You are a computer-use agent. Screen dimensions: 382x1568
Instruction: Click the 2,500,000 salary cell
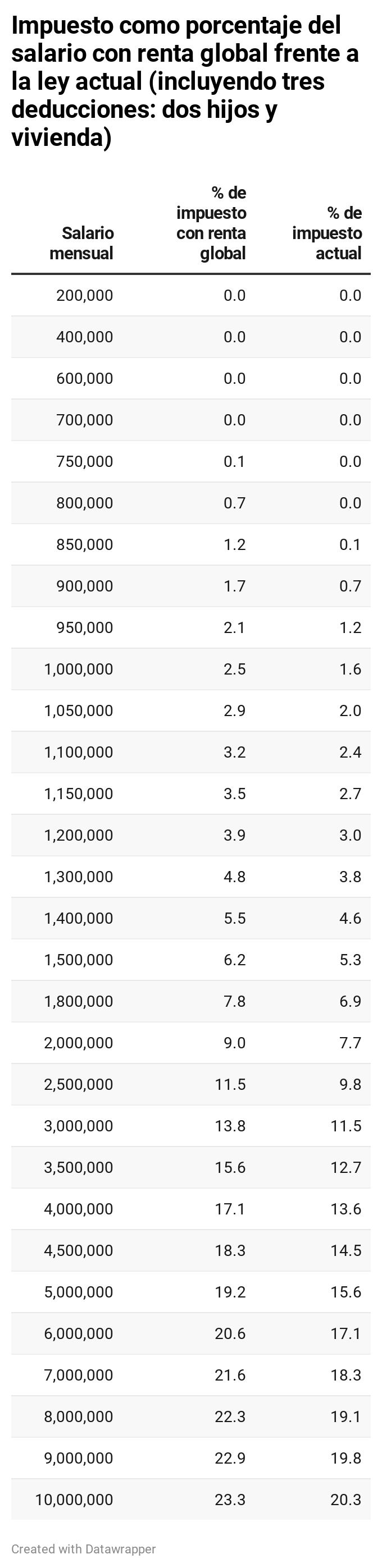(79, 1084)
